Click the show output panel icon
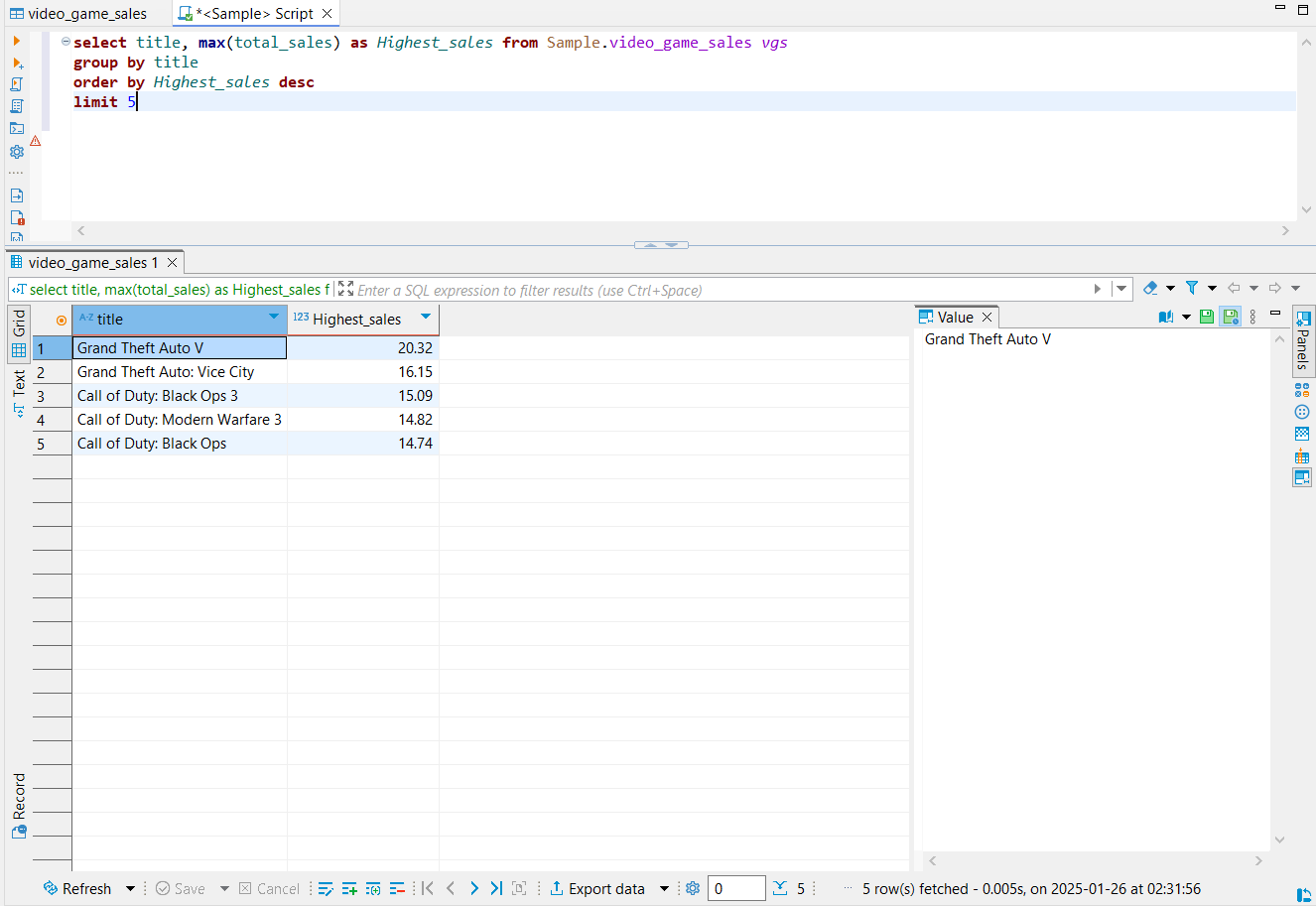The image size is (1316, 906). pos(17,195)
